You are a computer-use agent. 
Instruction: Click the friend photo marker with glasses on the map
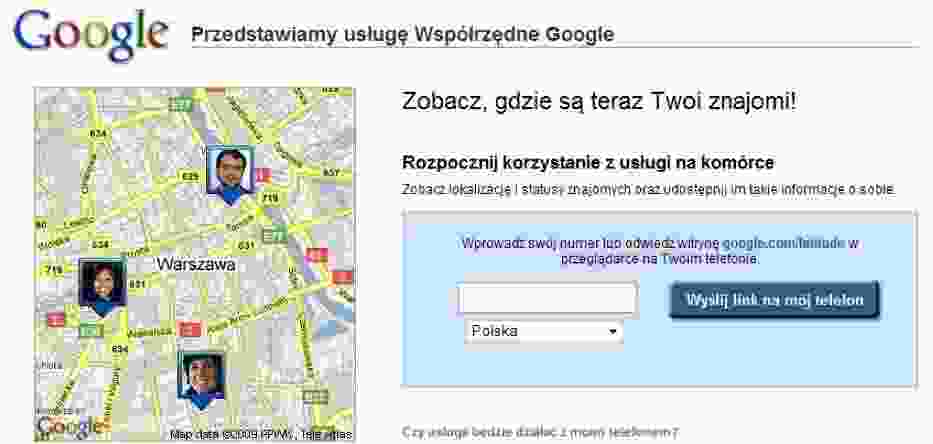231,174
